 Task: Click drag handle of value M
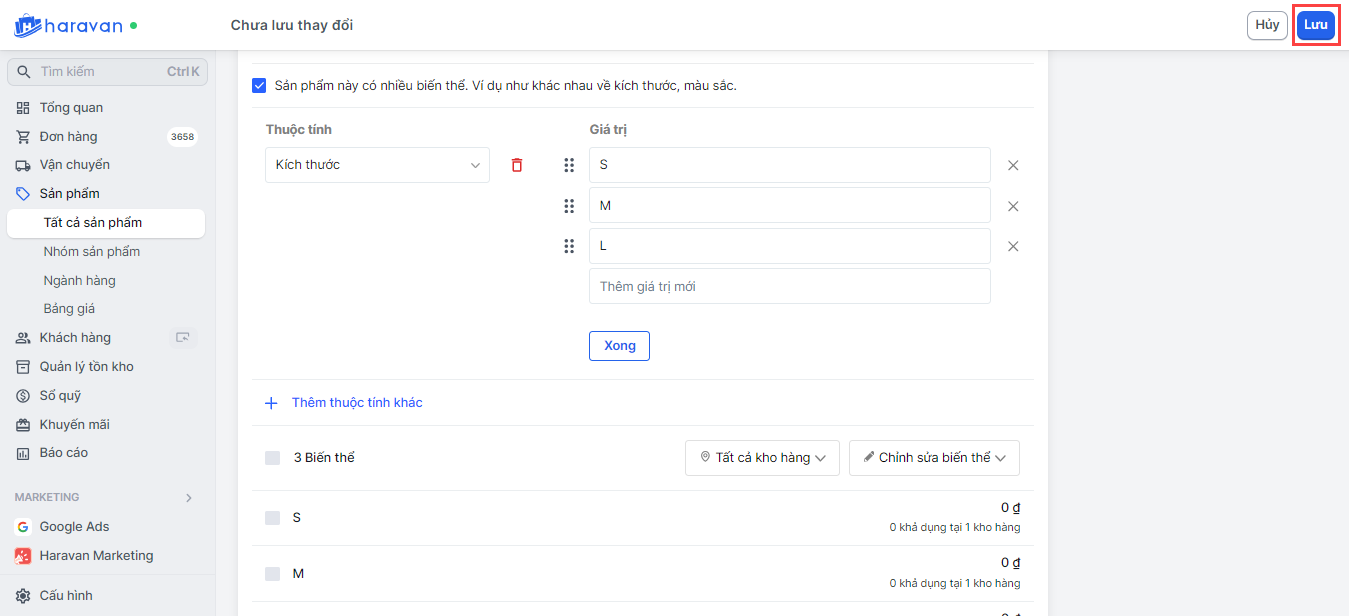[x=569, y=206]
